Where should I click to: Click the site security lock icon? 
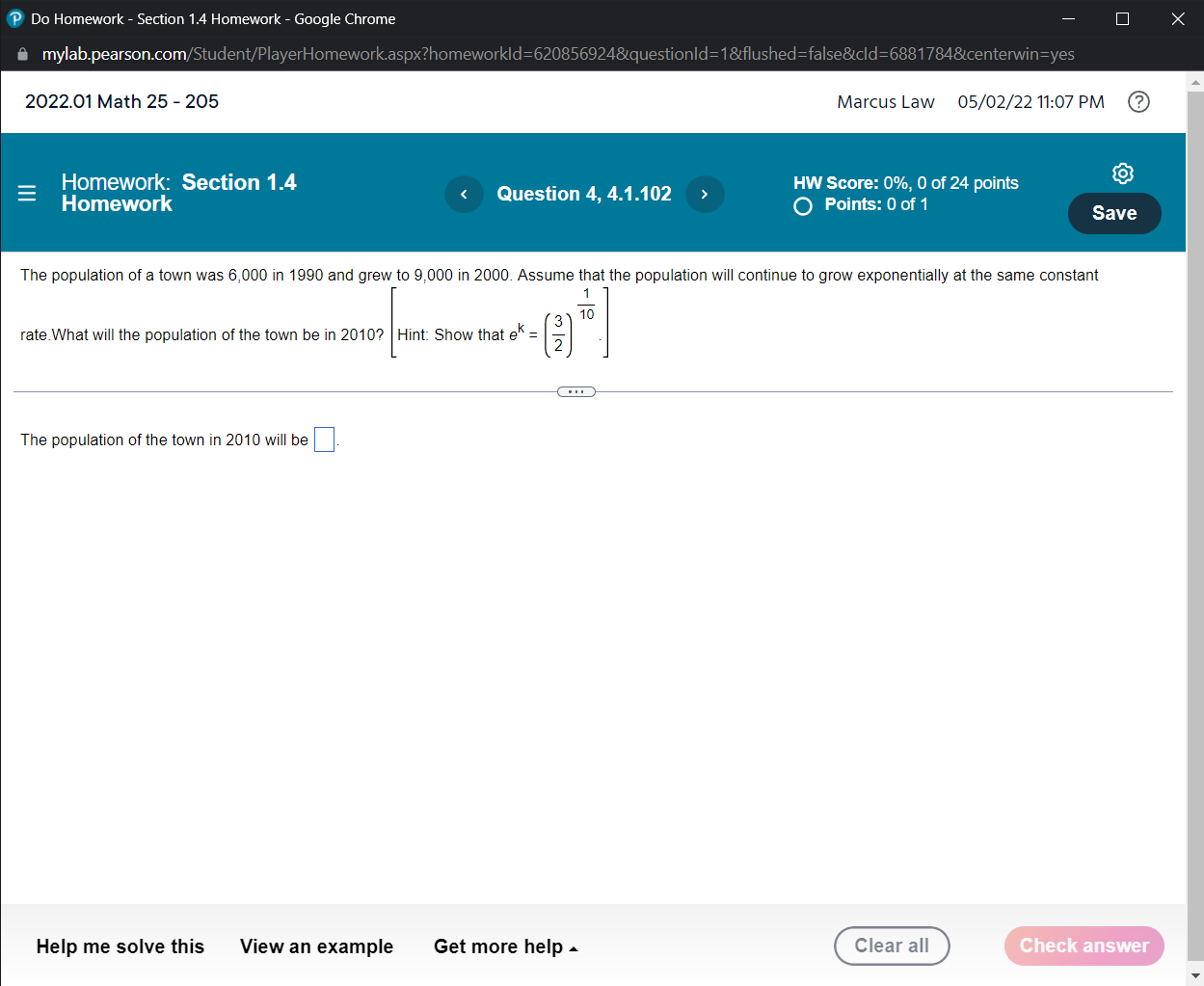tap(21, 54)
